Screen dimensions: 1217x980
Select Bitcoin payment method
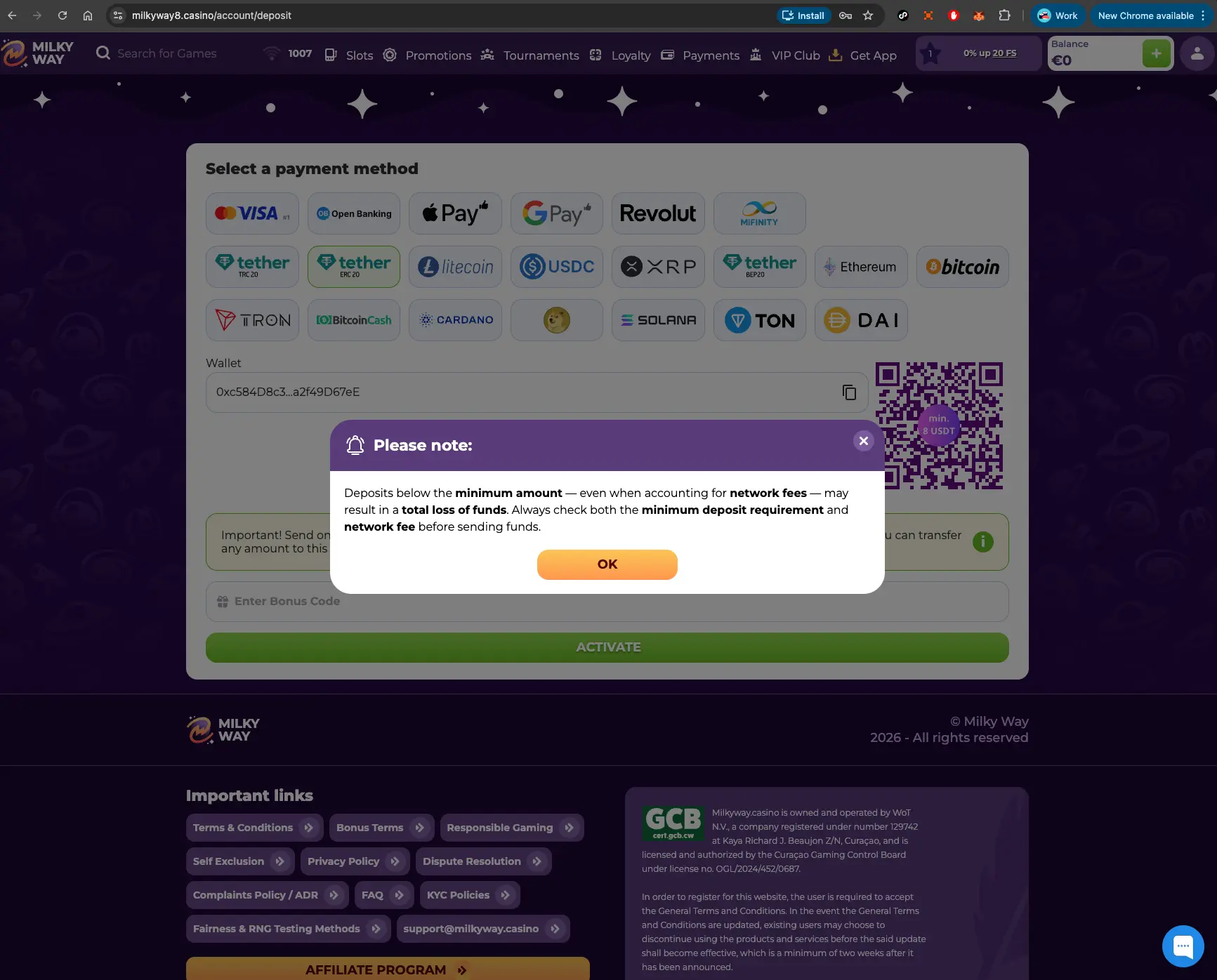pyautogui.click(x=963, y=267)
